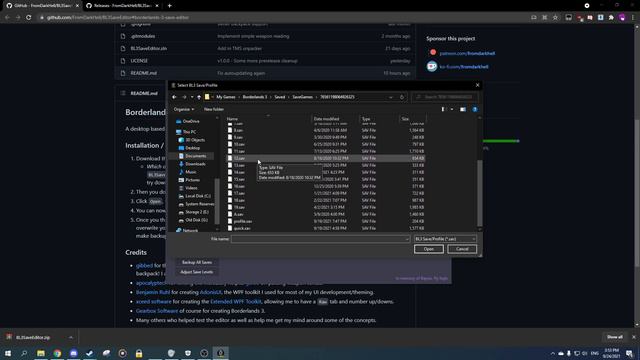640x360 pixels.
Task: Switch to the GitHub repository browser tab
Action: [x=43, y=6]
